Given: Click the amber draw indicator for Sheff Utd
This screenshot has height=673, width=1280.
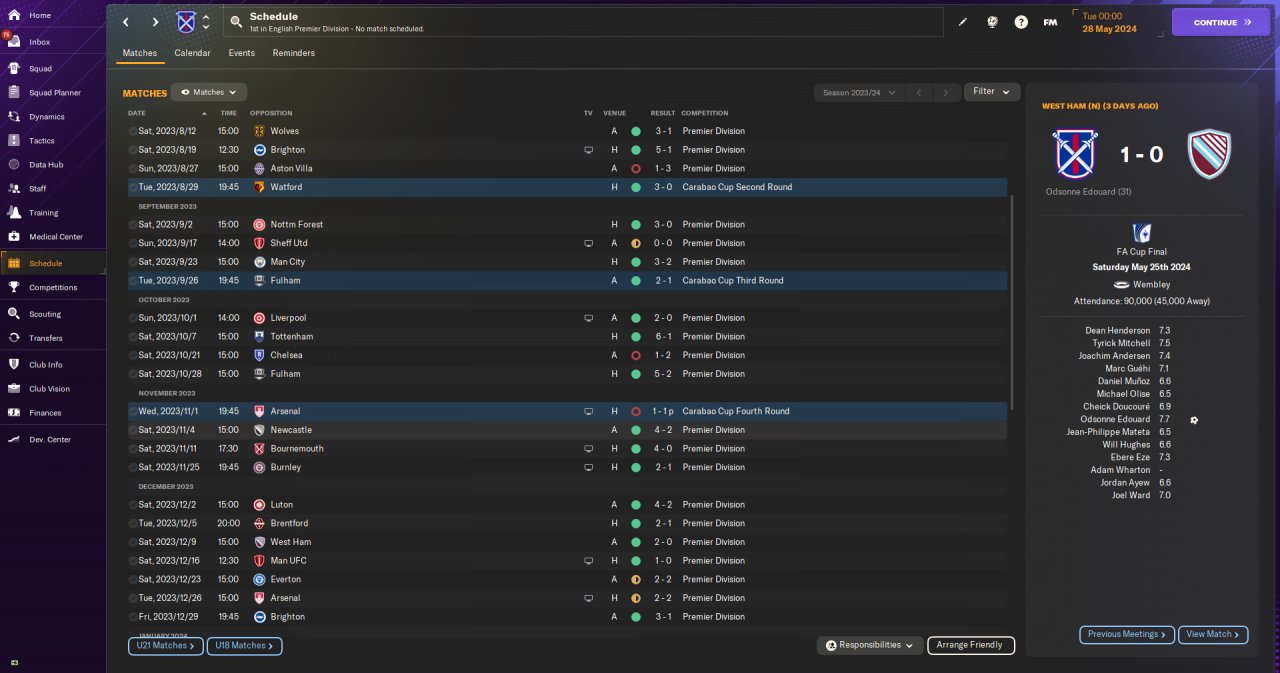Looking at the screenshot, I should (635, 243).
